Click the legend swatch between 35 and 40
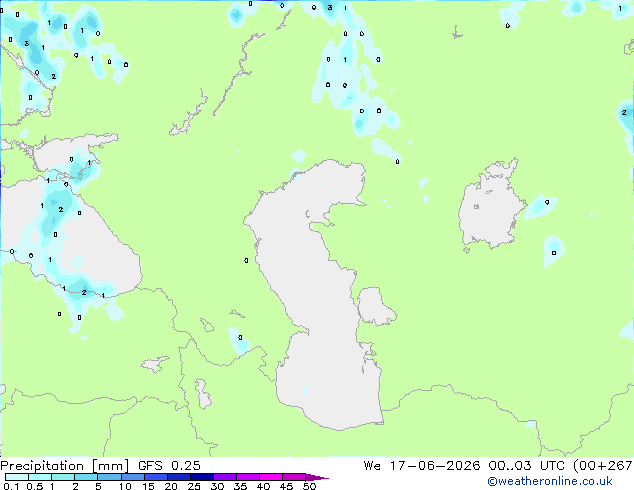Image resolution: width=634 pixels, height=490 pixels. coord(247,477)
